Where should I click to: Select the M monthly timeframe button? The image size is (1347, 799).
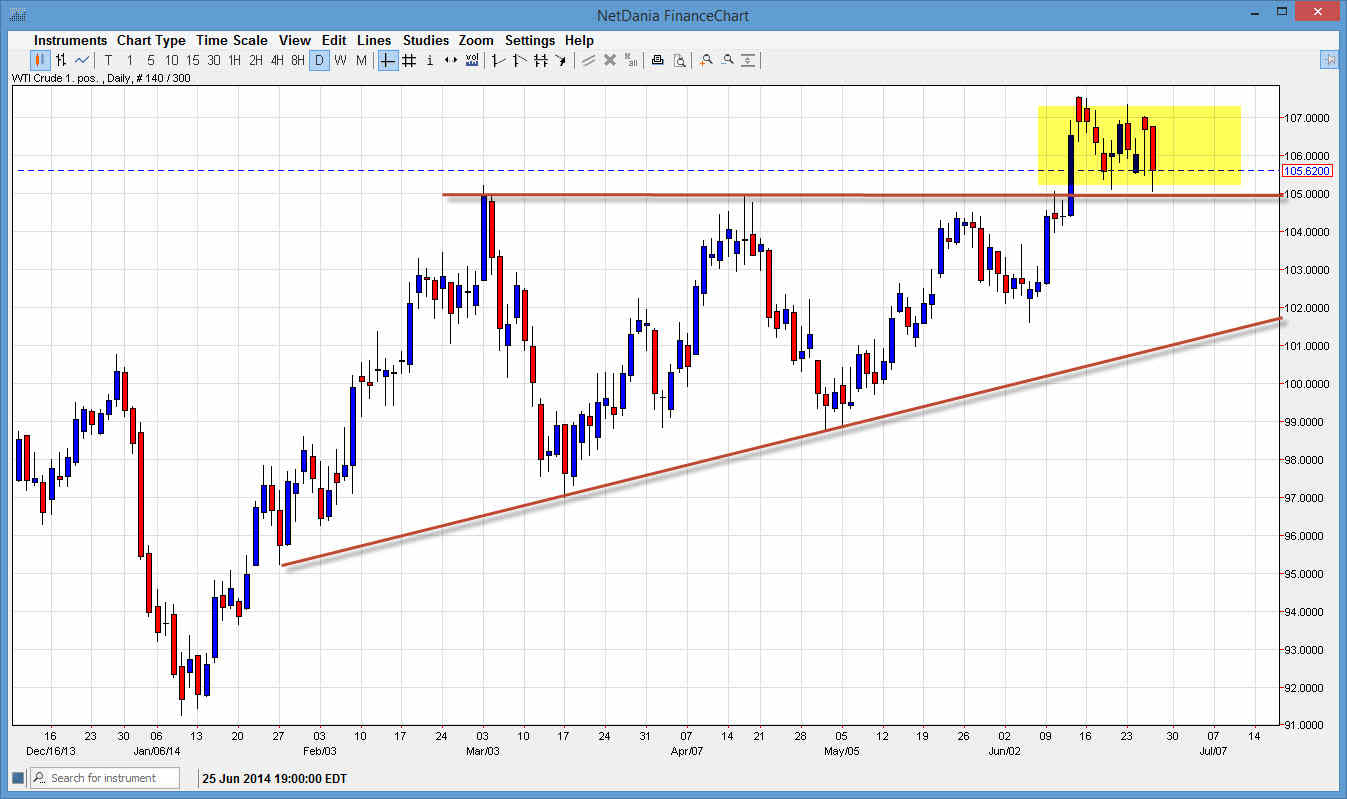[x=361, y=60]
